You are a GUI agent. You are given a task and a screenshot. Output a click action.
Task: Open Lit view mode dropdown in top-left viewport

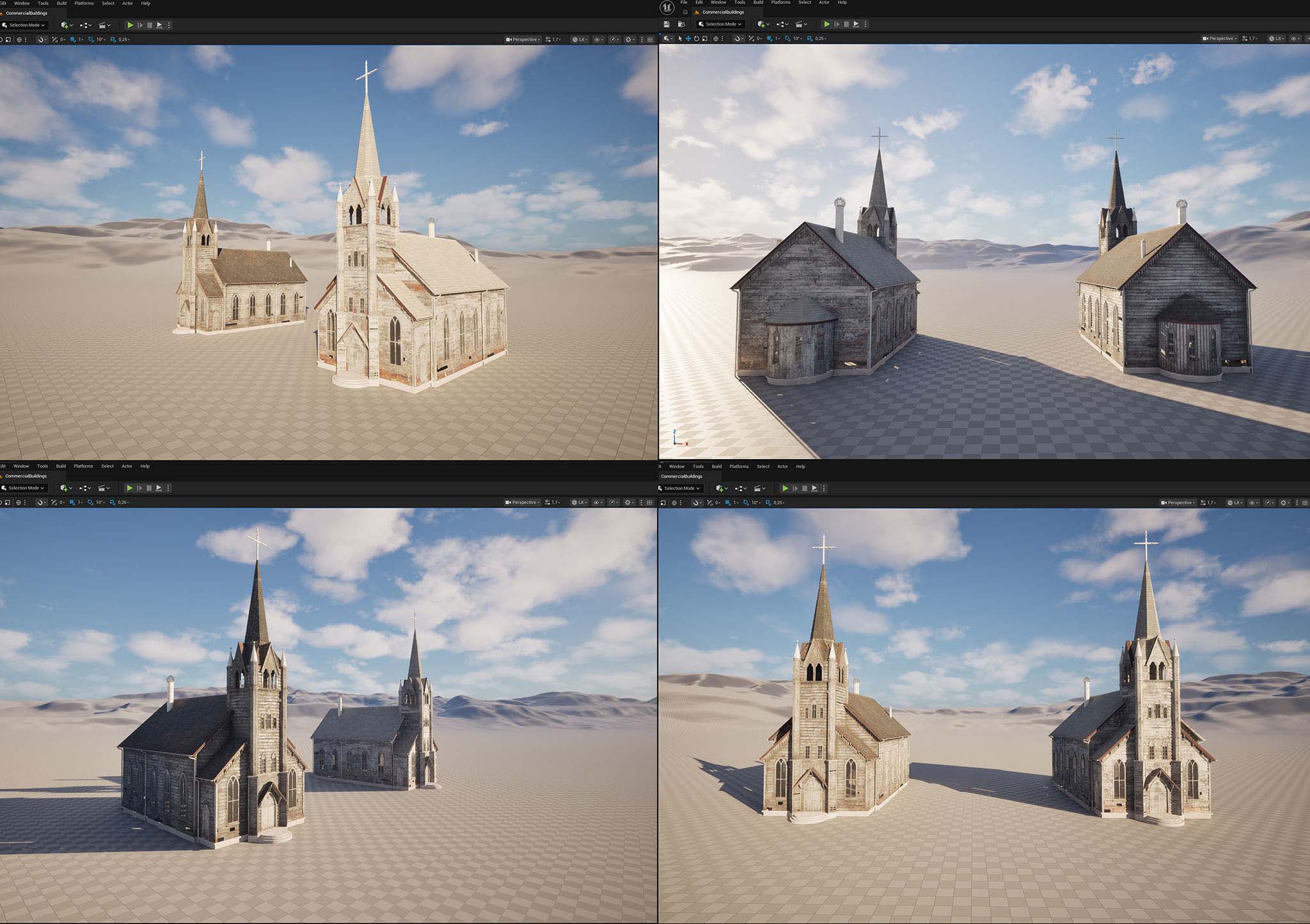coord(580,40)
